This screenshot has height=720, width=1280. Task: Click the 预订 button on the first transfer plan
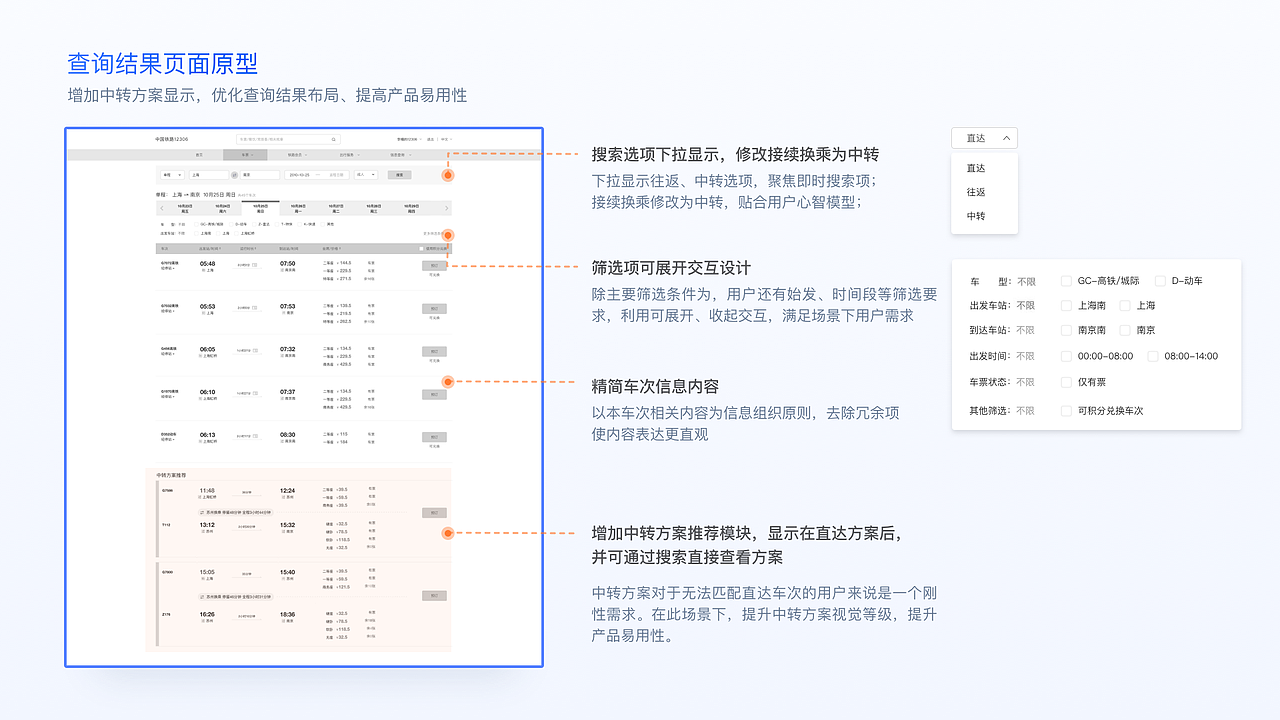pyautogui.click(x=434, y=513)
